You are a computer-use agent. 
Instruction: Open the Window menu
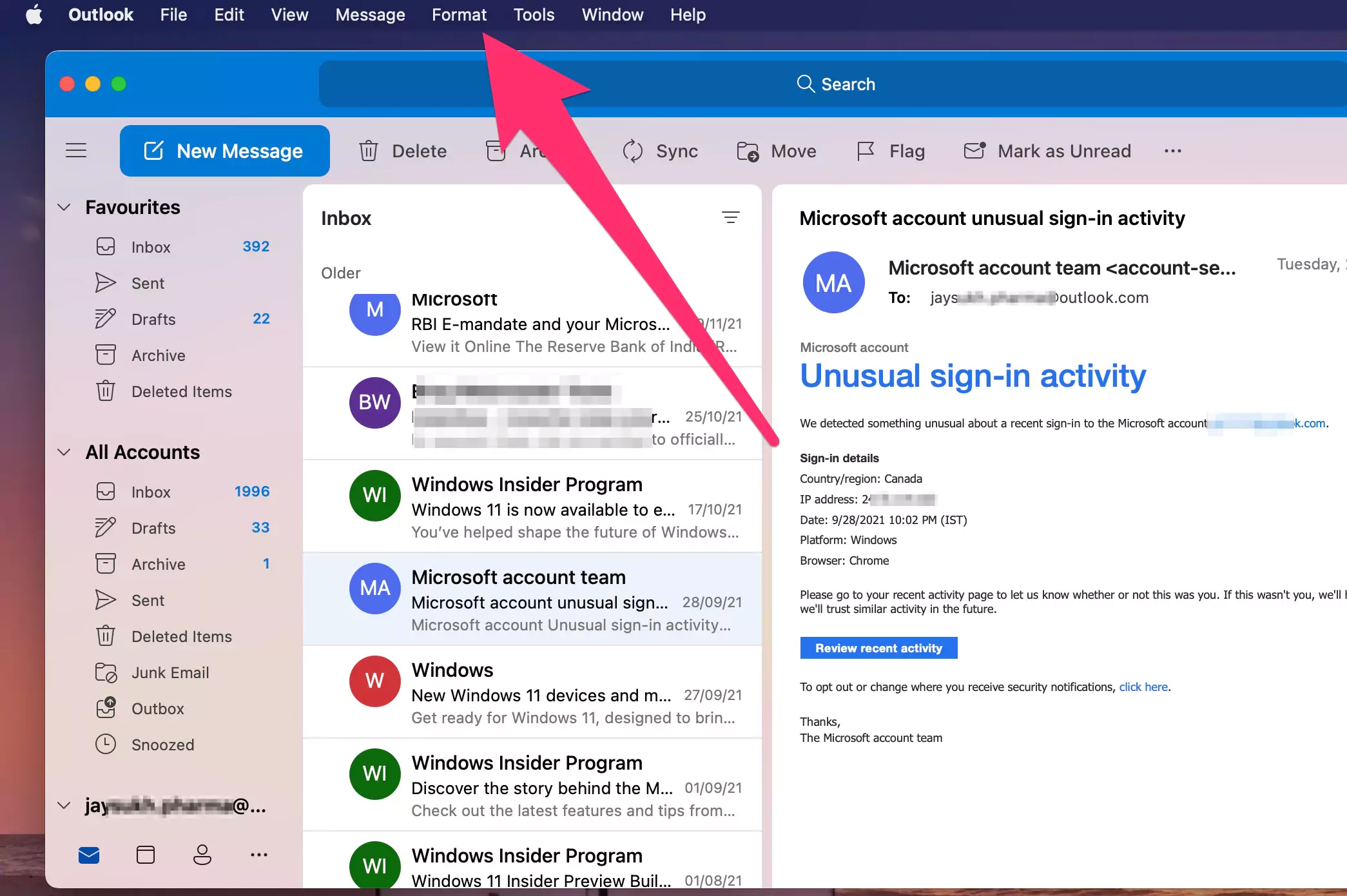612,14
